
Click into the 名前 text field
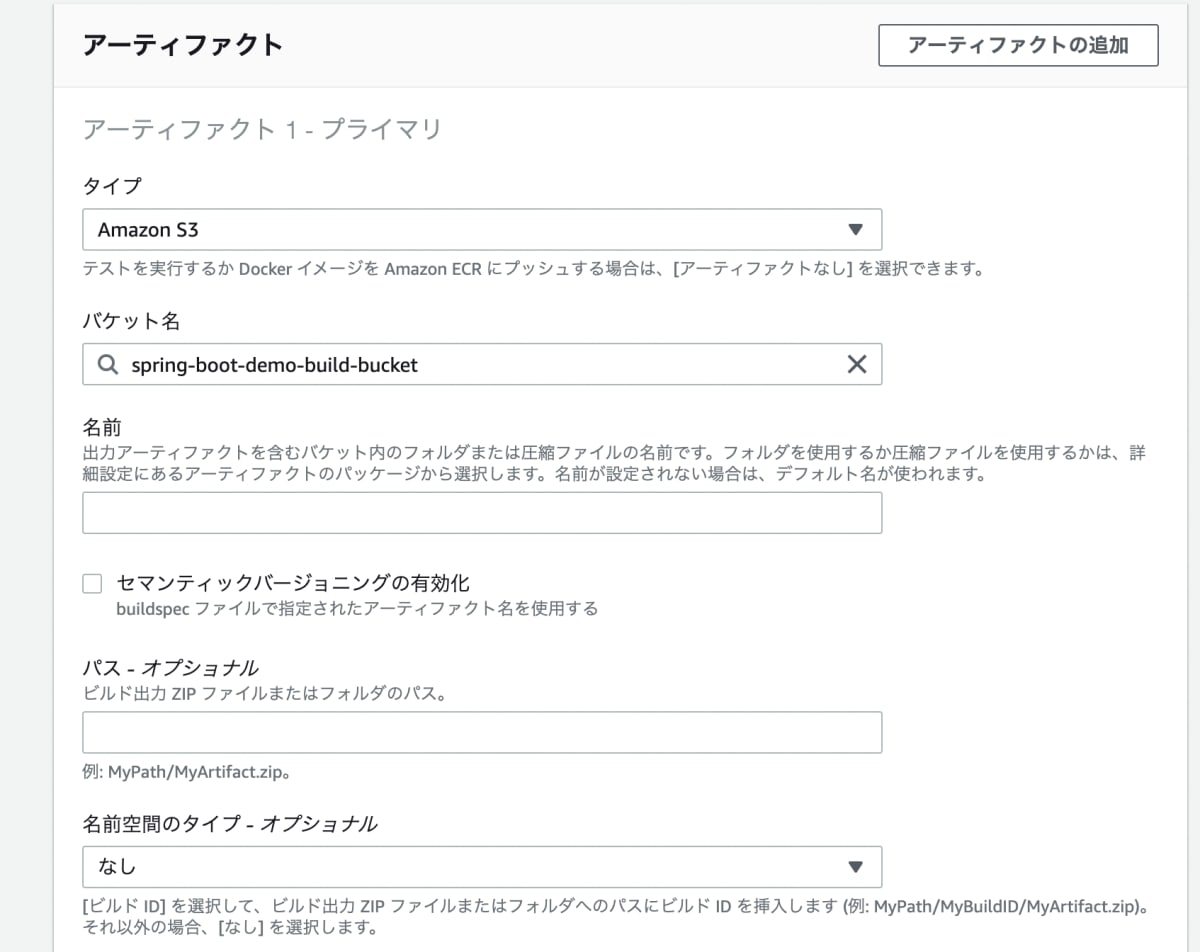point(482,512)
